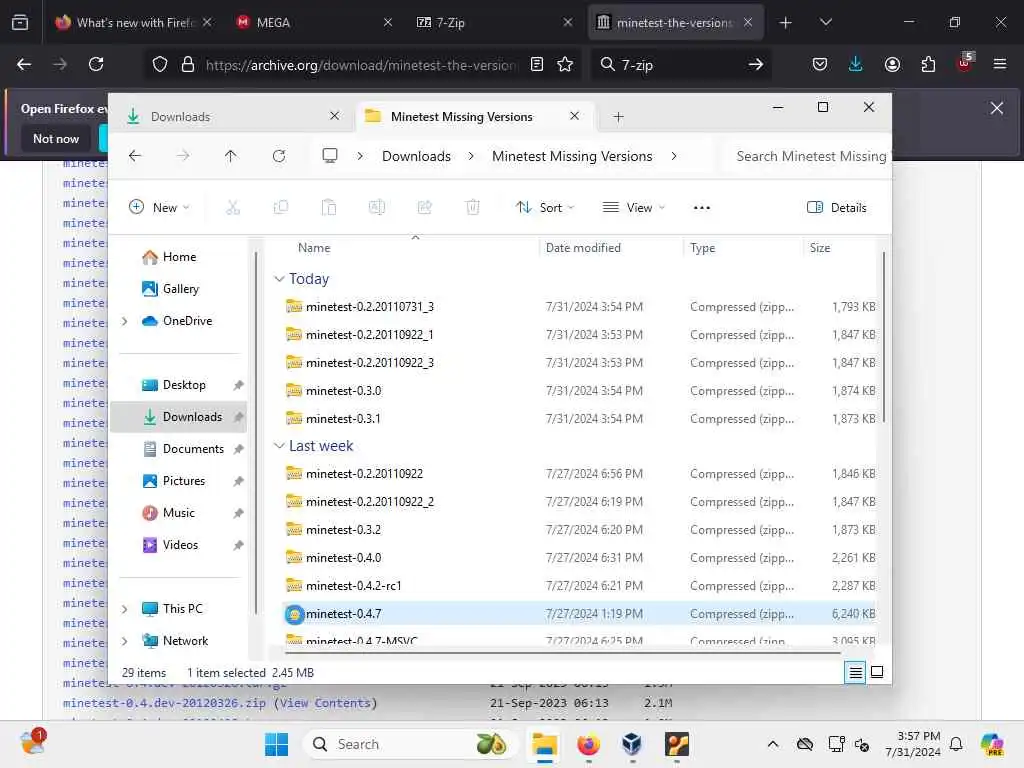Expand This PC in navigation pane
Viewport: 1024px width, 768px height.
tap(125, 609)
